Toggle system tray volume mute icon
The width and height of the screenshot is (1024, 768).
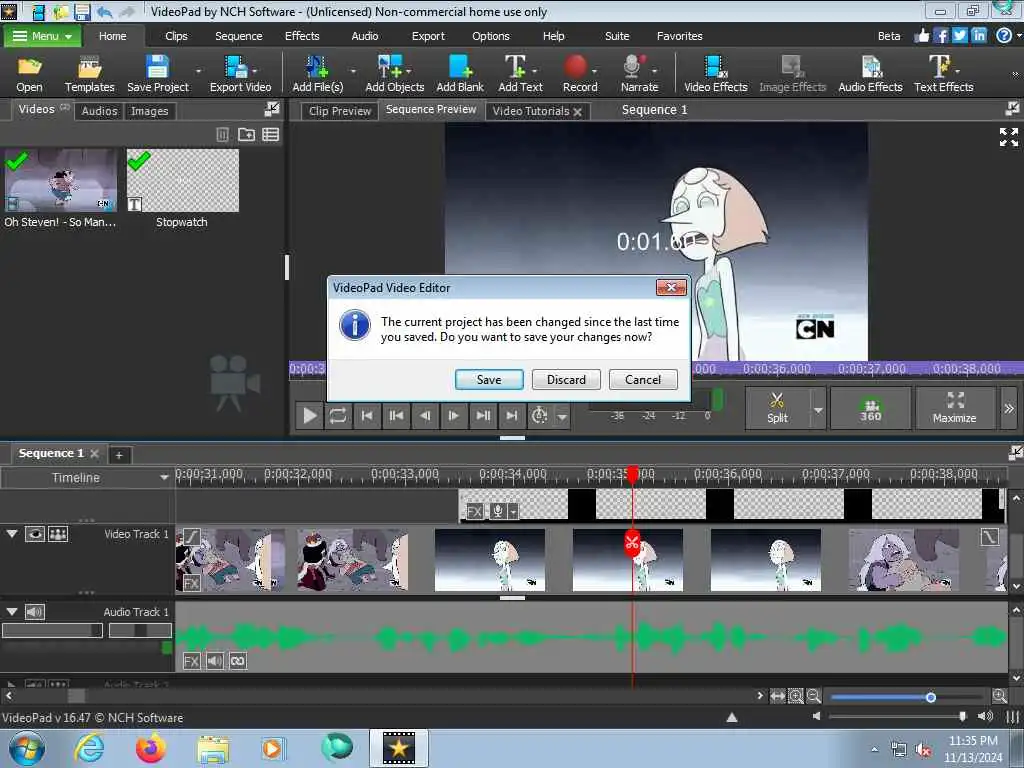point(923,750)
